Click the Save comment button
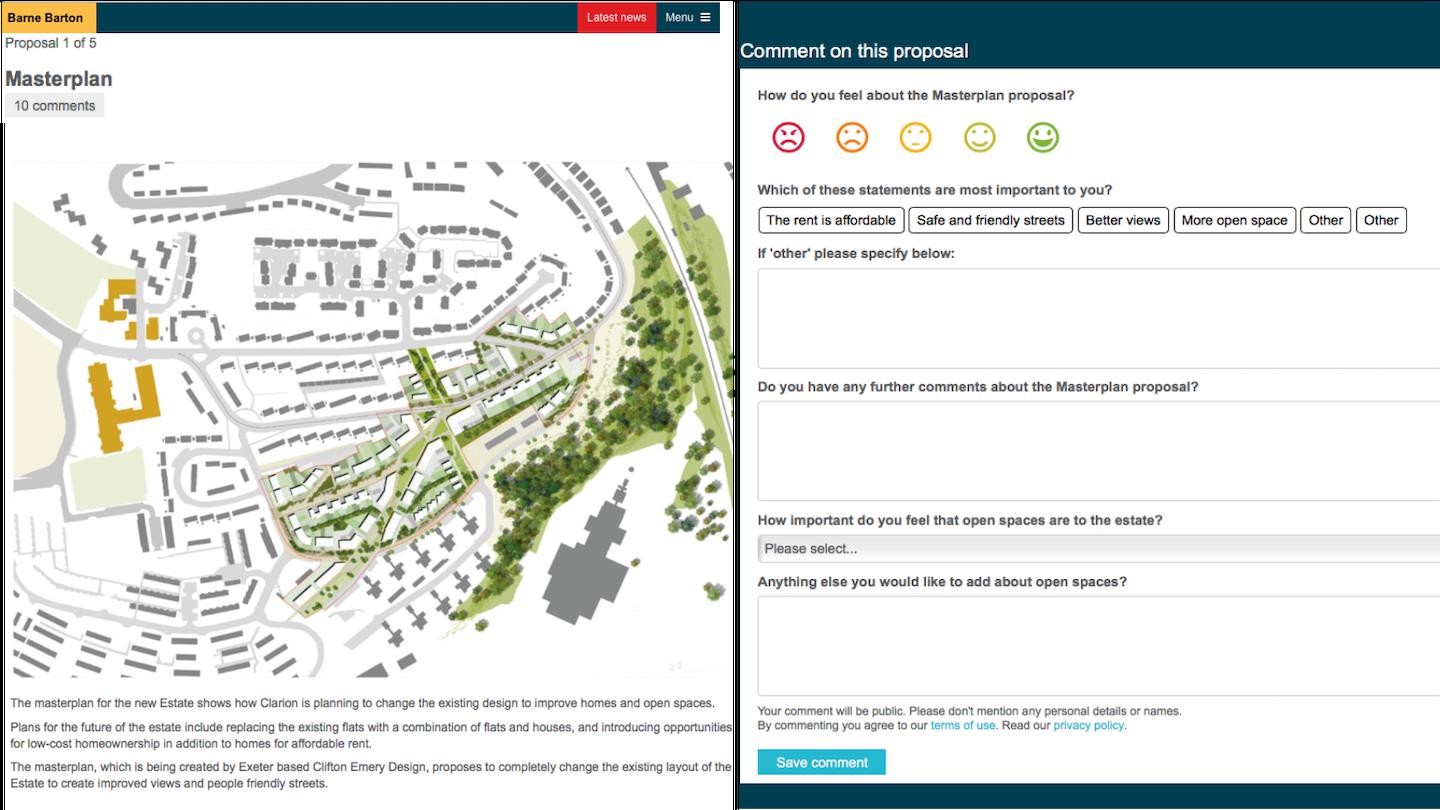Image resolution: width=1440 pixels, height=810 pixels. 821,762
